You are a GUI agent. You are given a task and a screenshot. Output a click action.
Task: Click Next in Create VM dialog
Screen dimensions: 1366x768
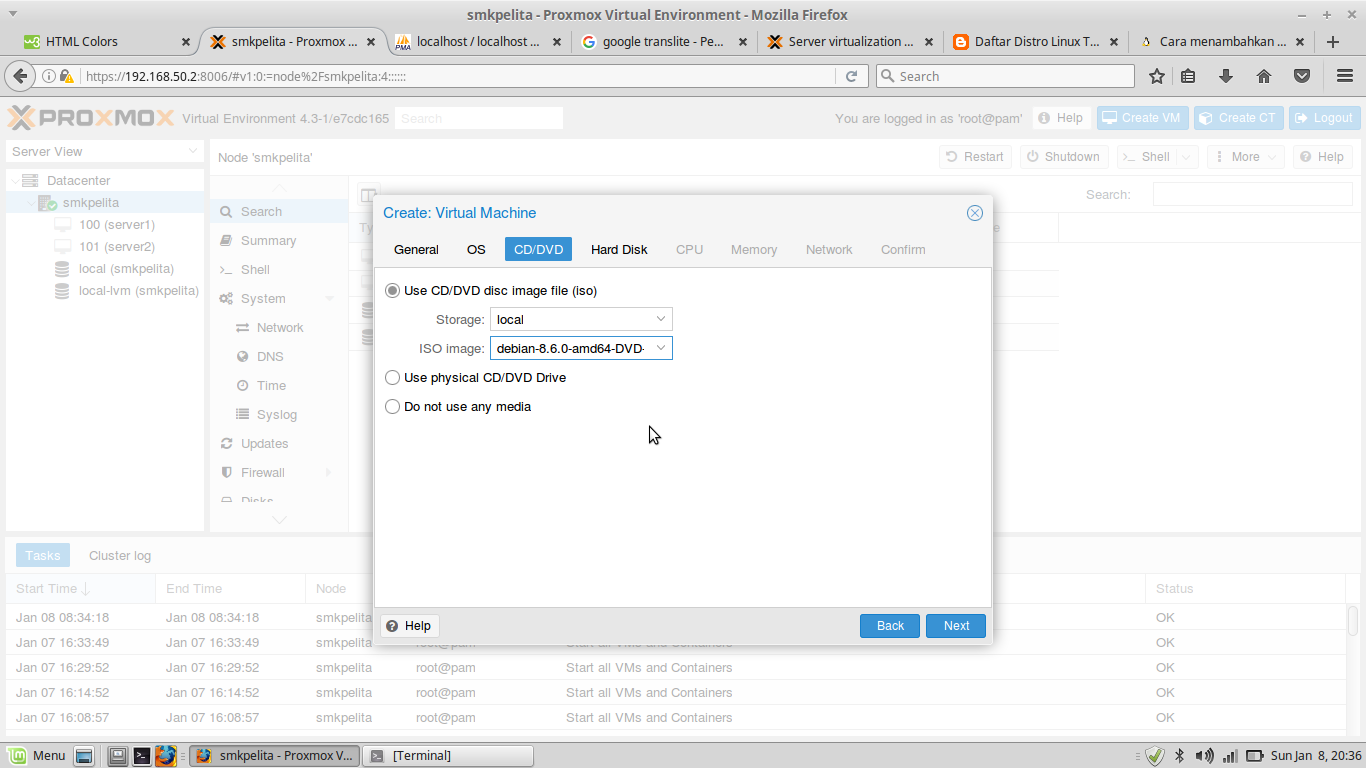[x=956, y=626]
